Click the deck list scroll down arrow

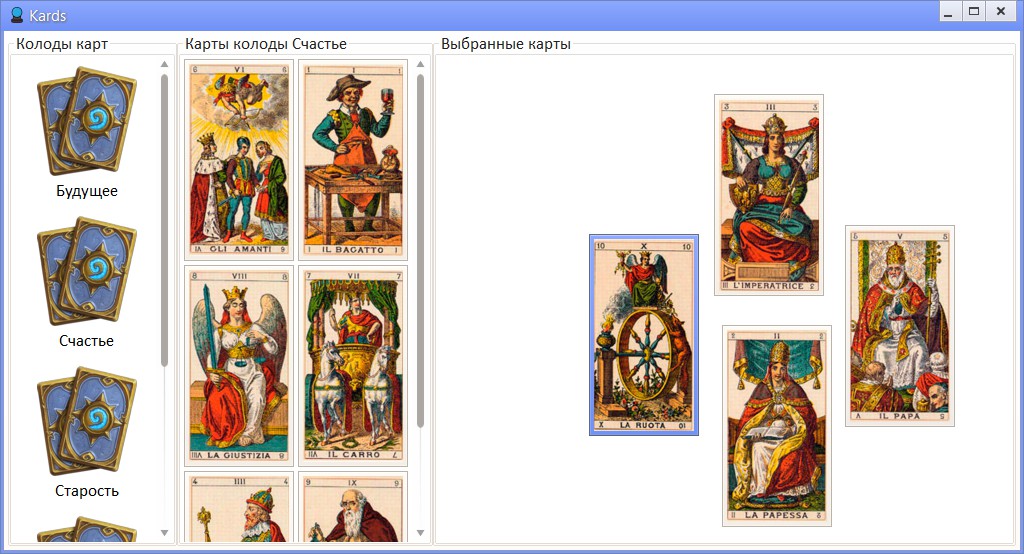click(x=165, y=533)
